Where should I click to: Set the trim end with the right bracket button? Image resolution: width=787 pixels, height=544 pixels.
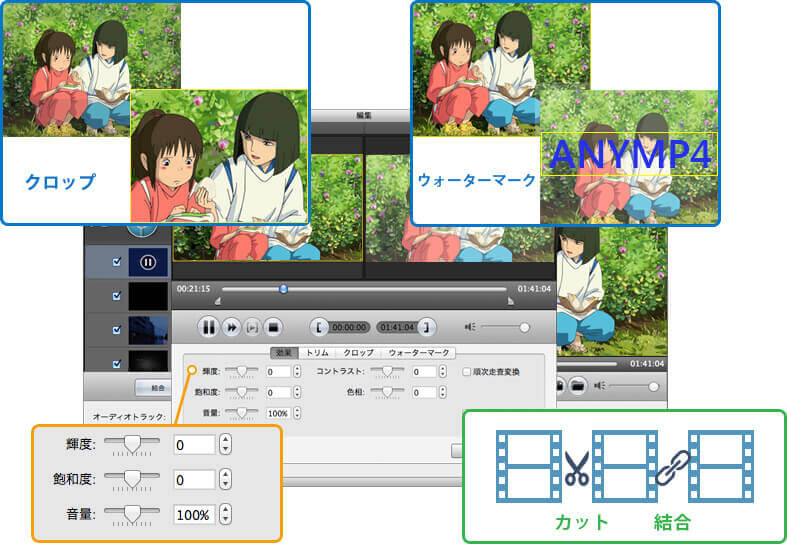pyautogui.click(x=427, y=328)
